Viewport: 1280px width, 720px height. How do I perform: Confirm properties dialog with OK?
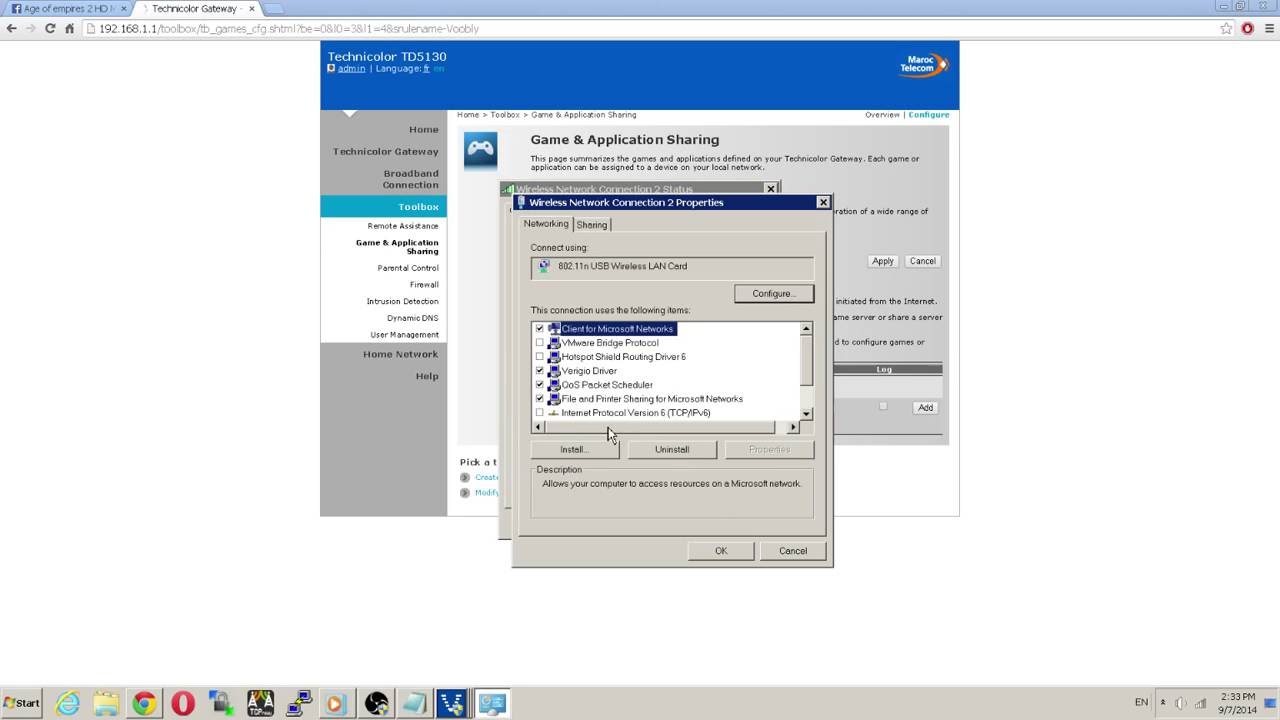tap(721, 551)
